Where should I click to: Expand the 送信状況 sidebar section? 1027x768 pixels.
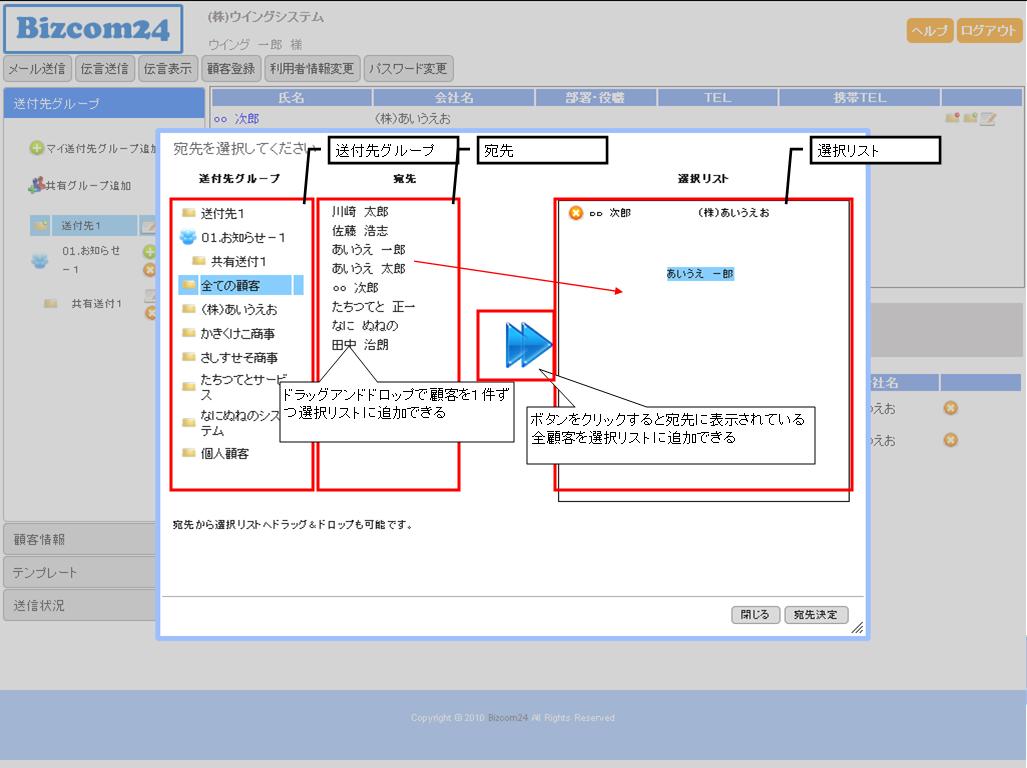[80, 605]
